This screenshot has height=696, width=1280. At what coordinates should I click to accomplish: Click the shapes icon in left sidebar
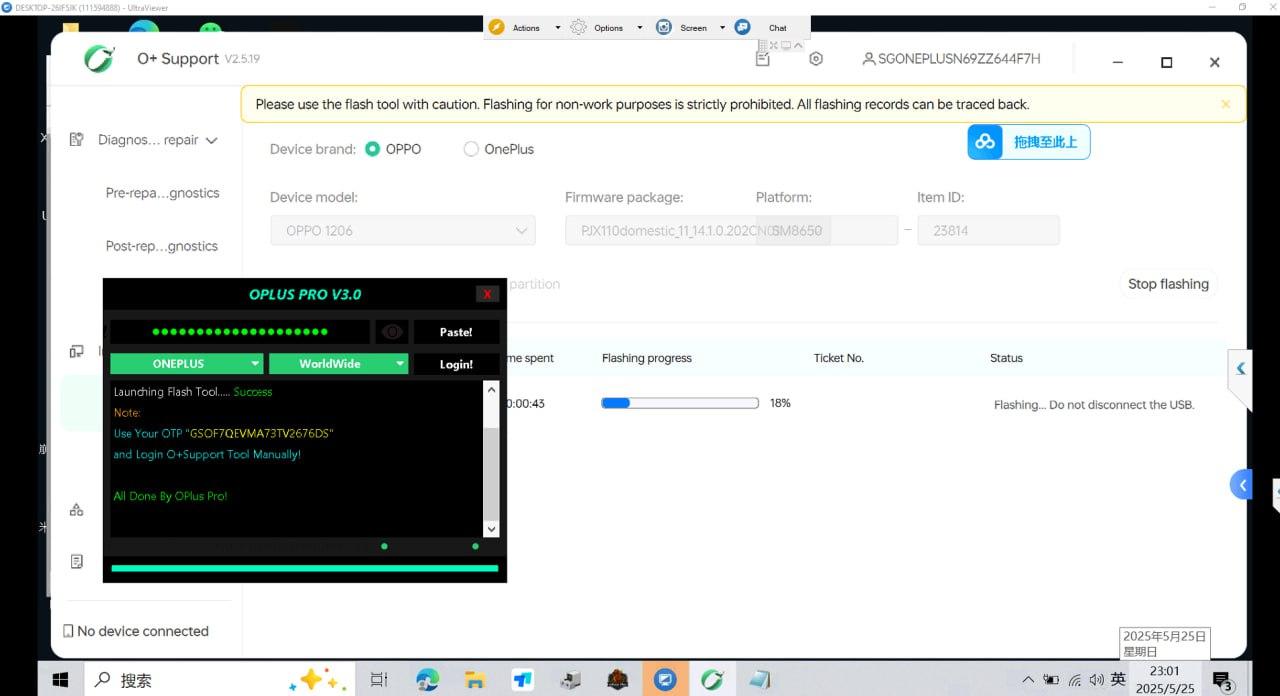point(77,510)
